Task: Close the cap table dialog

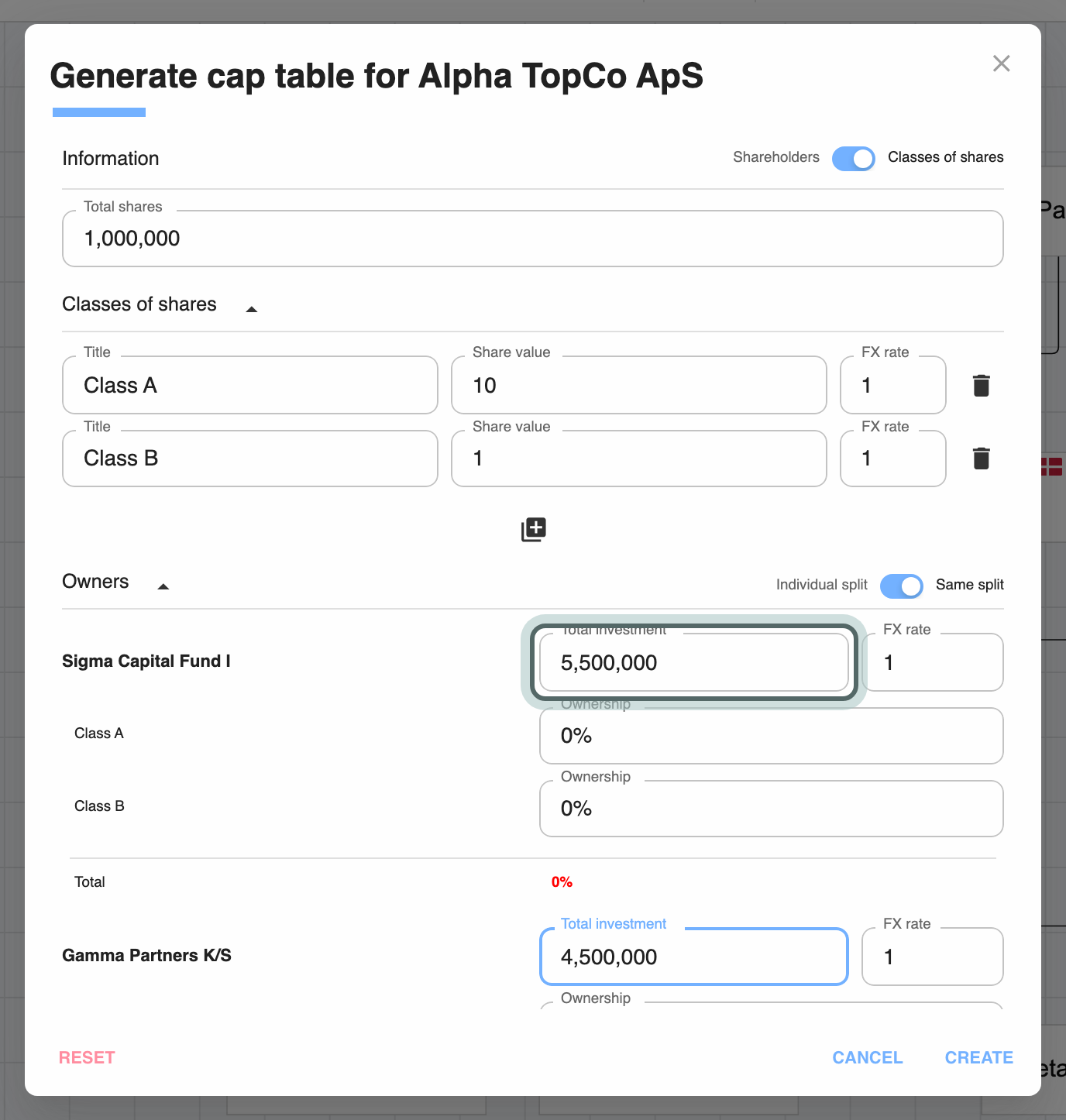Action: (1002, 64)
